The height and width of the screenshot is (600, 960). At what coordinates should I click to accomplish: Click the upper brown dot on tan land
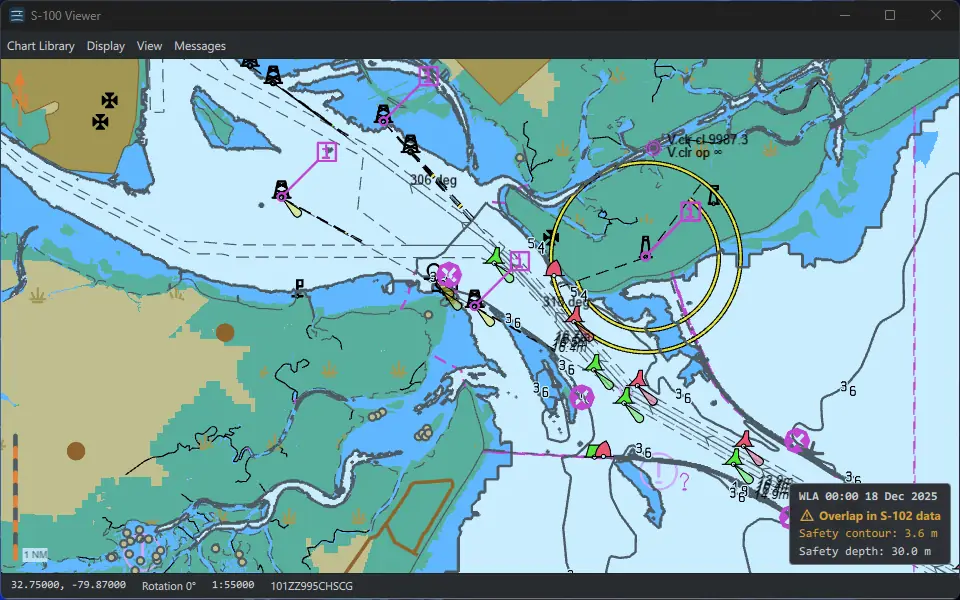tap(225, 332)
